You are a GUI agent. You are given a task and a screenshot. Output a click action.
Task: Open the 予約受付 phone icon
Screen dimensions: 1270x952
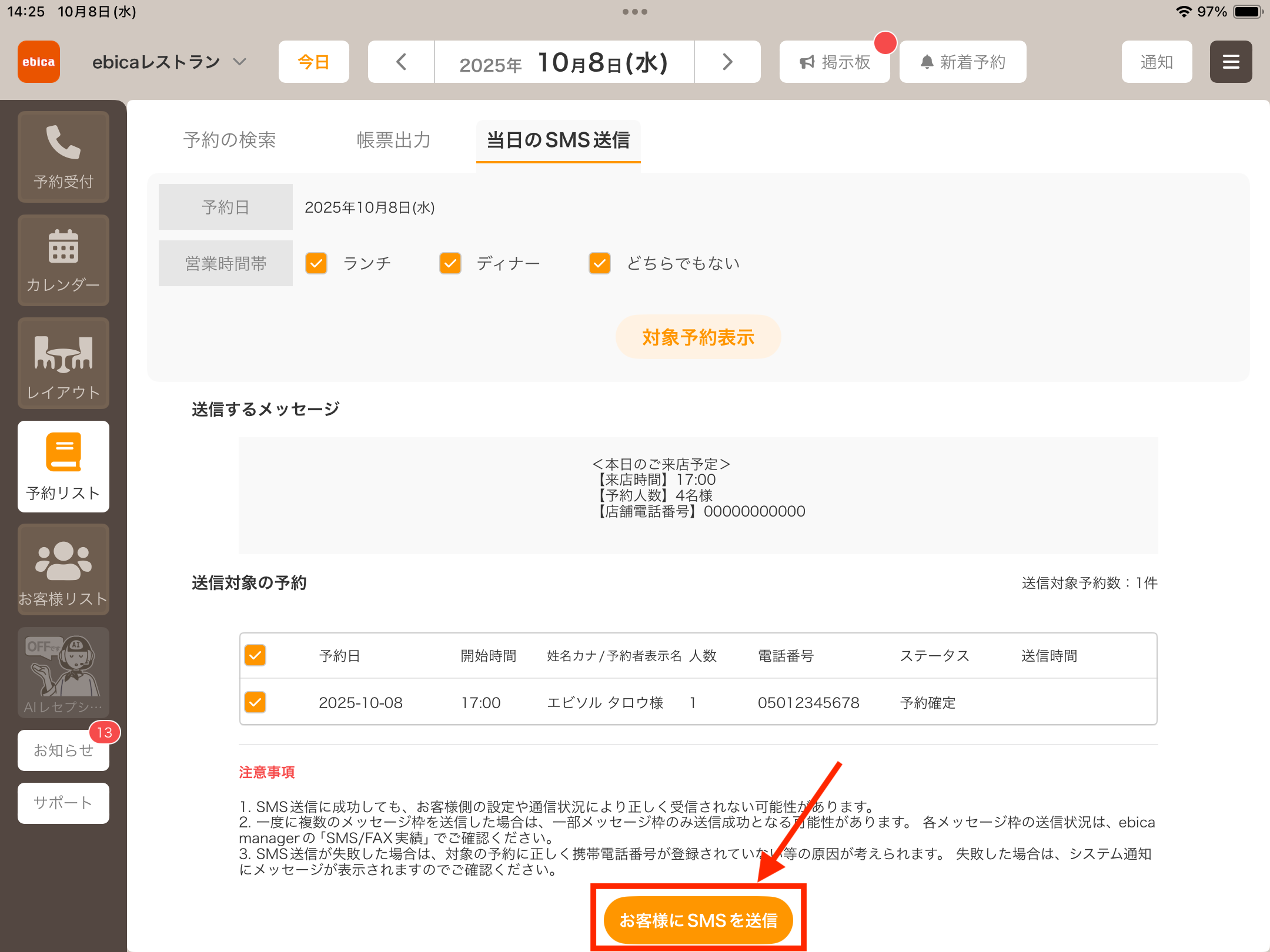(63, 157)
